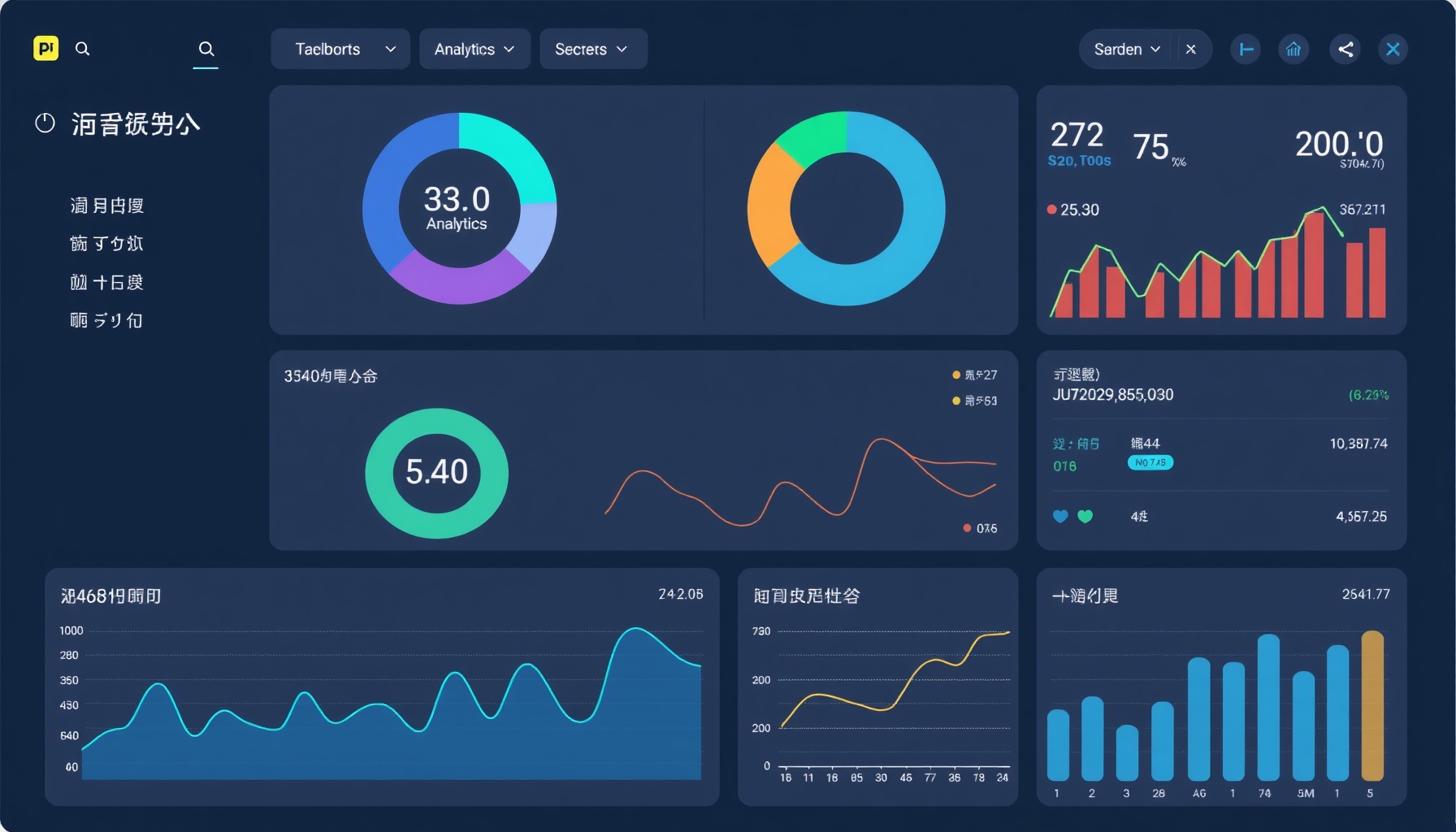Image resolution: width=1456 pixels, height=832 pixels.
Task: Click the yellow PI logo icon
Action: click(46, 49)
